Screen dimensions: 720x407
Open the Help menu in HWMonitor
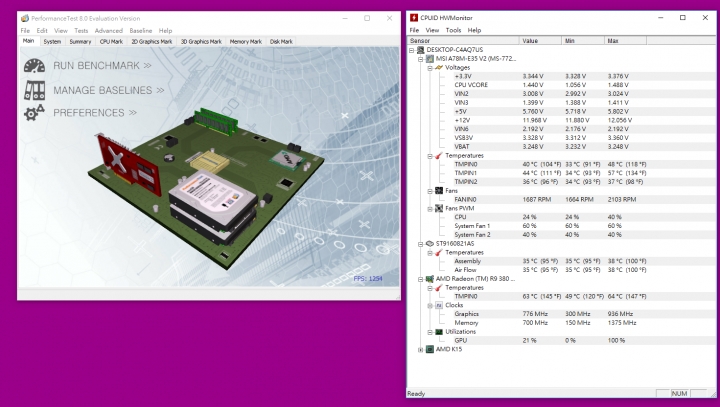[474, 30]
